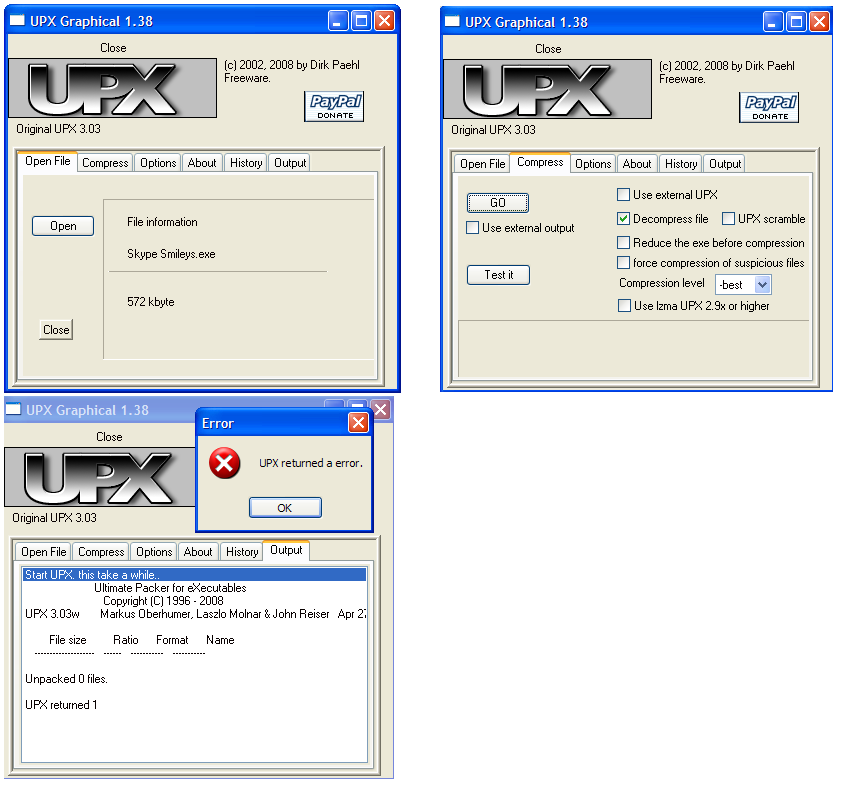Enable Use lzma UPX 2.9x or higher

pyautogui.click(x=624, y=306)
